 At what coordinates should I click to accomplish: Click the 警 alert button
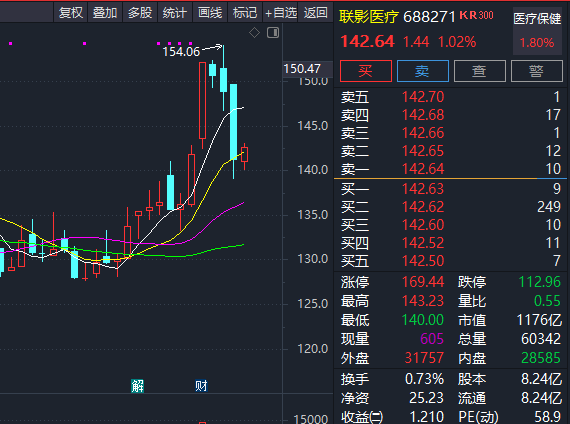click(537, 71)
